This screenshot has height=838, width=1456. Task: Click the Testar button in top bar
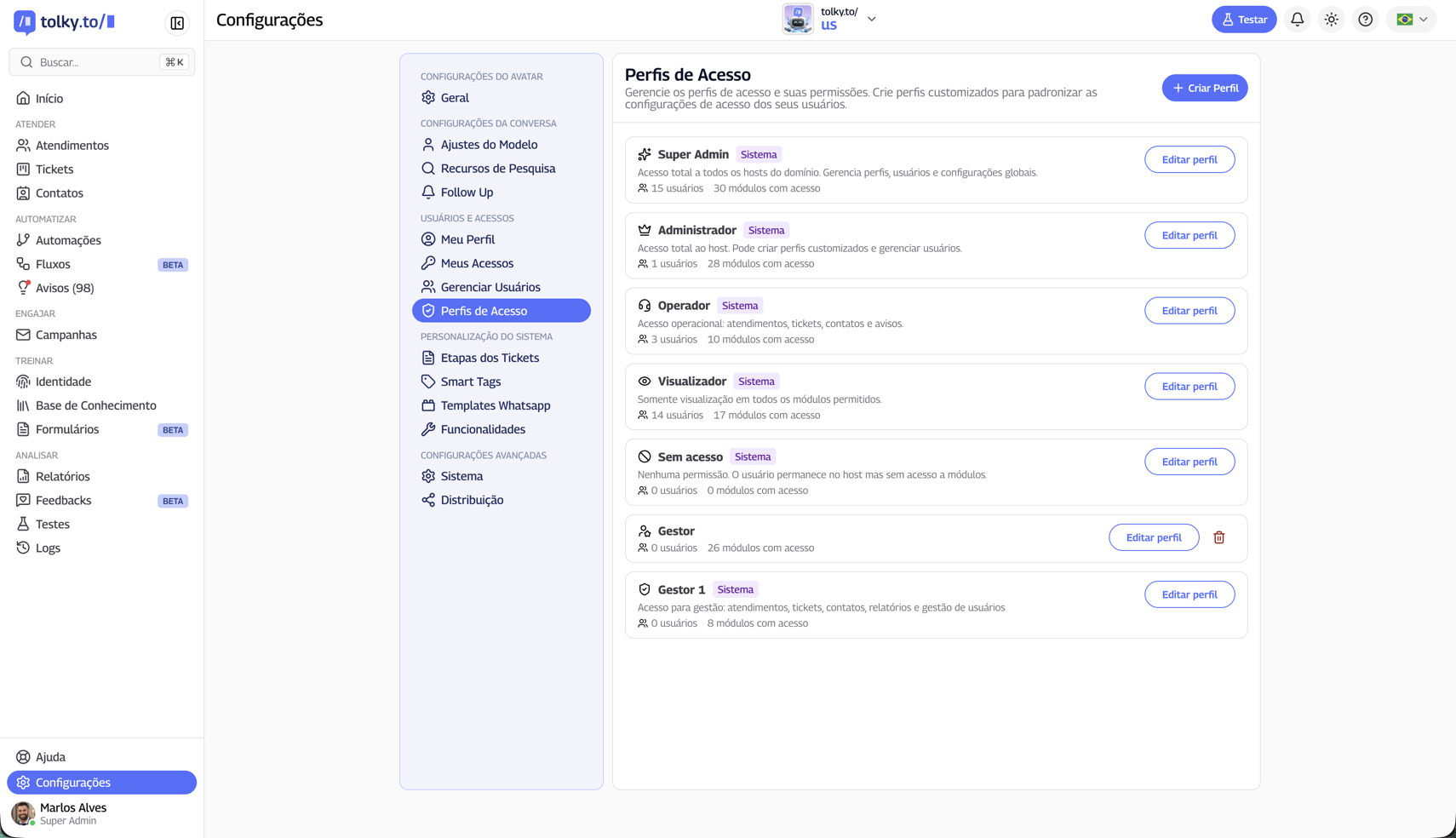click(x=1244, y=19)
